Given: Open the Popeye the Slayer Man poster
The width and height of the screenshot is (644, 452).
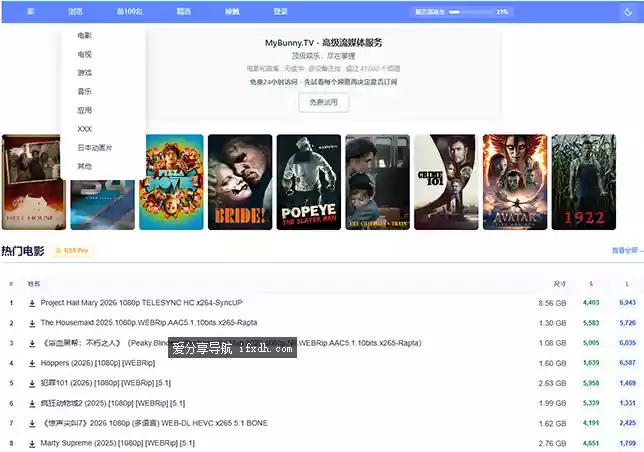Looking at the screenshot, I should tap(309, 182).
